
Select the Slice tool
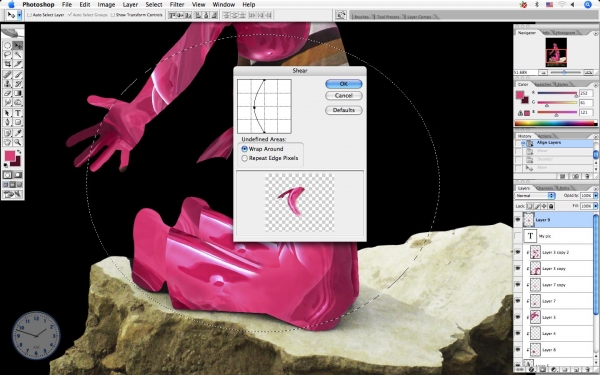click(18, 64)
